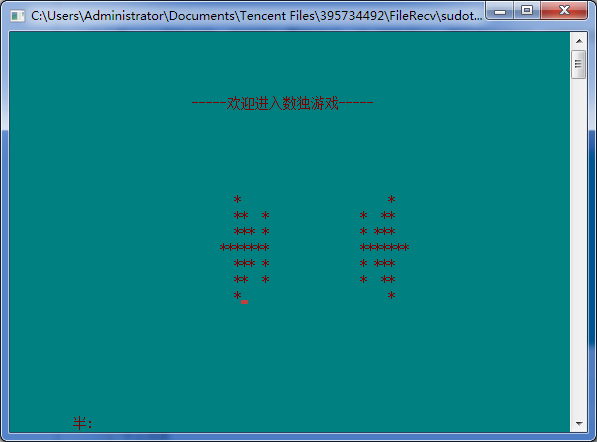Click the scrollbar down arrow
The width and height of the screenshot is (597, 442).
point(579,423)
